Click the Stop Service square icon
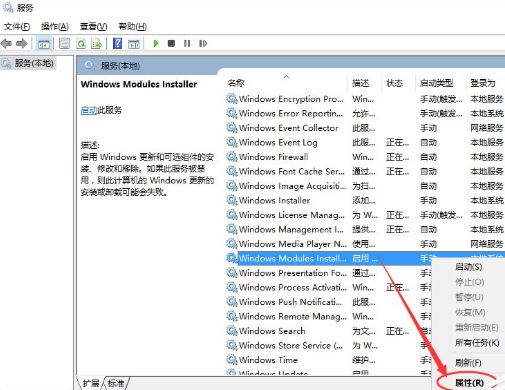The width and height of the screenshot is (505, 390). coord(171,43)
